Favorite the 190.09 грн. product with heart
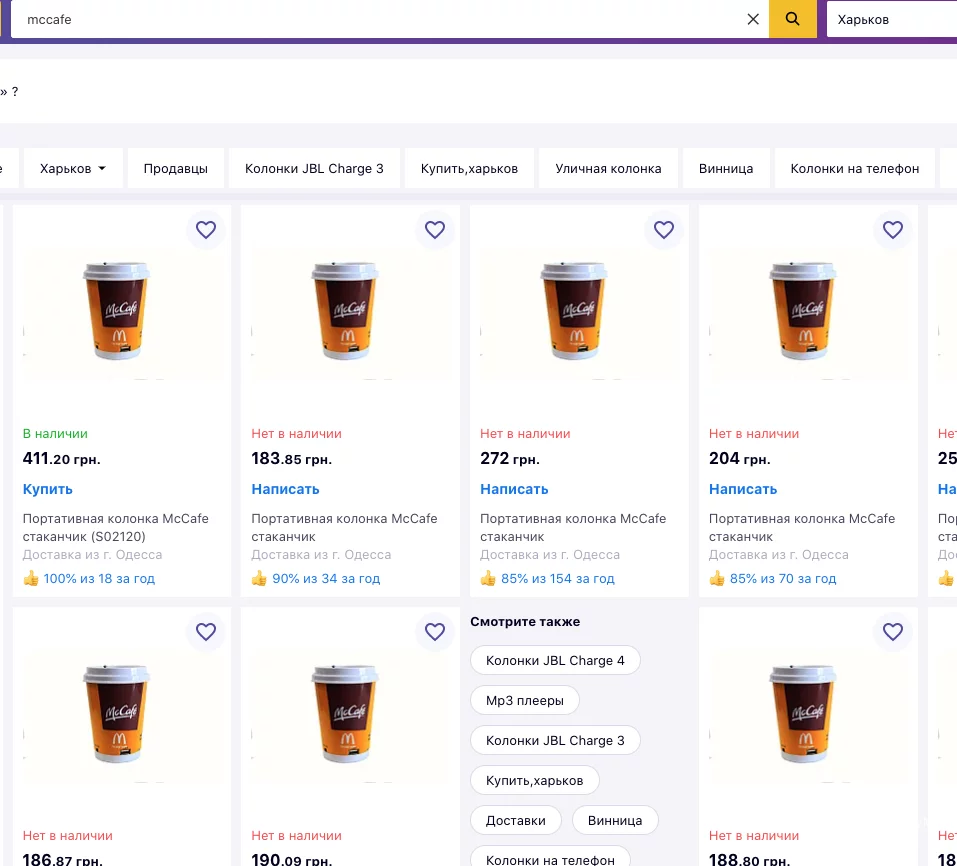The width and height of the screenshot is (957, 866). (435, 632)
